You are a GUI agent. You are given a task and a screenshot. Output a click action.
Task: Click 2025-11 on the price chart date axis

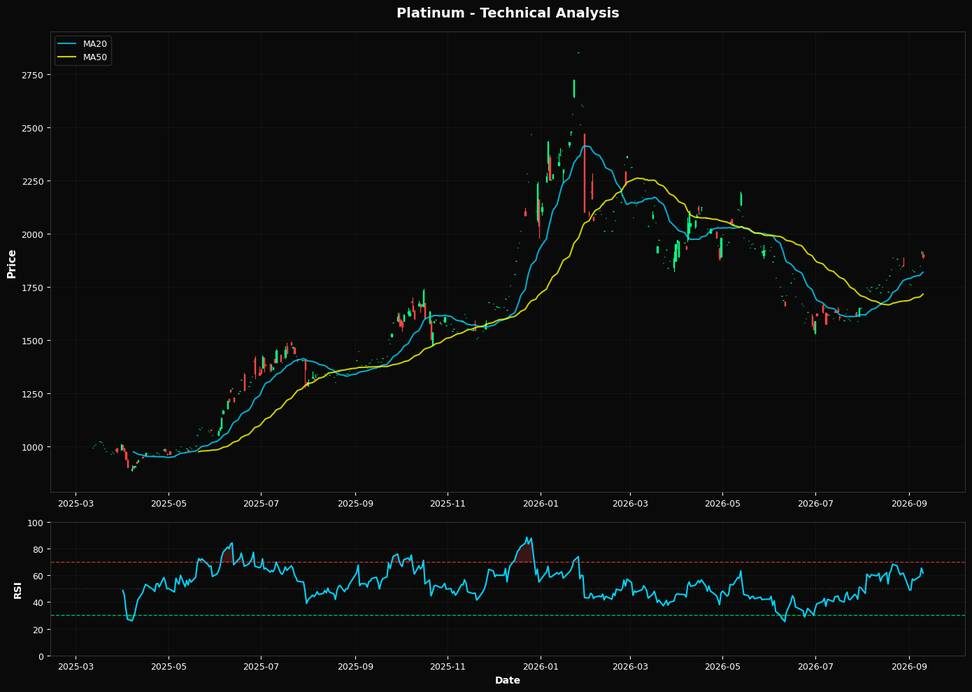(x=448, y=503)
